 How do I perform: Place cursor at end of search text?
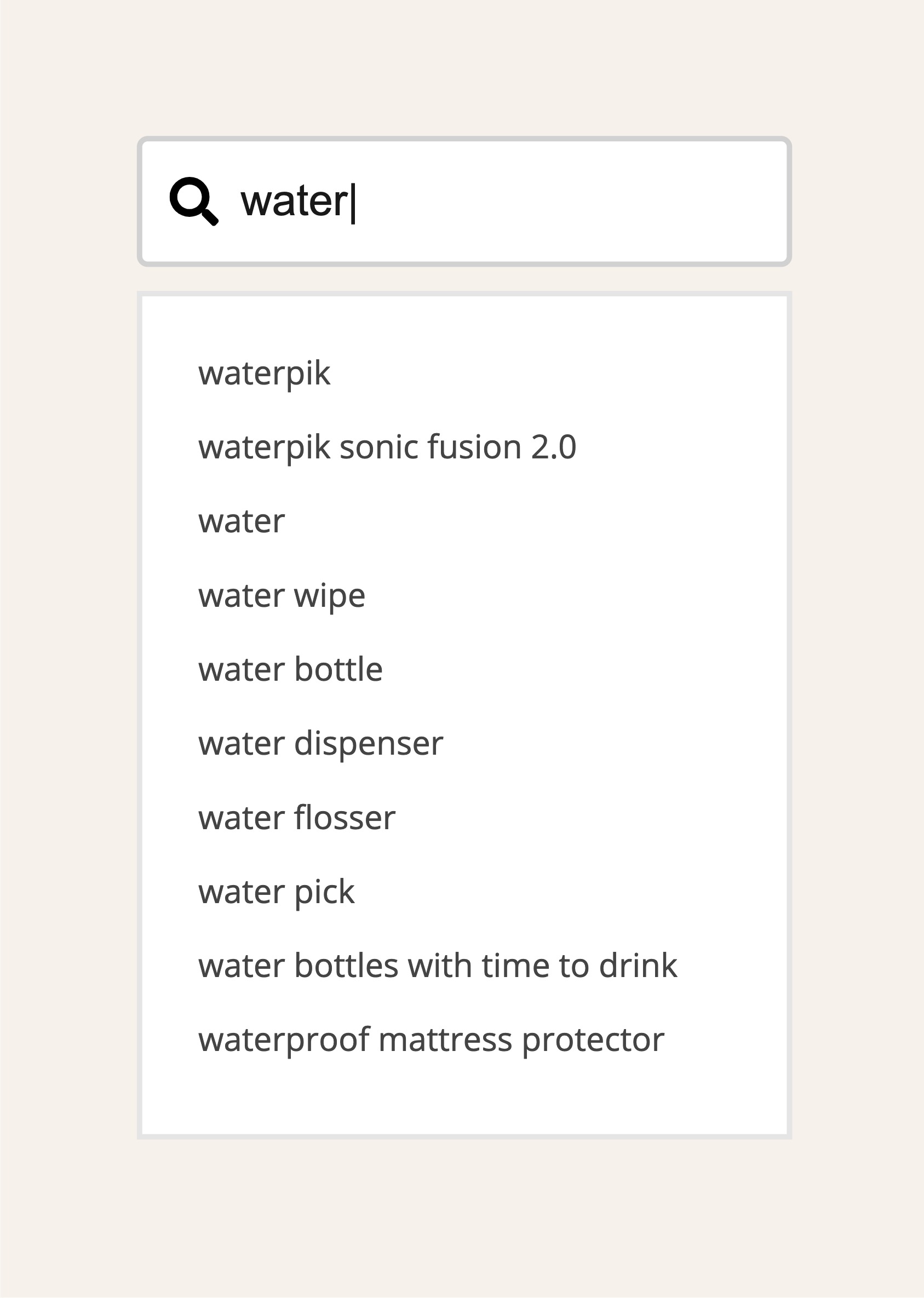pyautogui.click(x=353, y=203)
